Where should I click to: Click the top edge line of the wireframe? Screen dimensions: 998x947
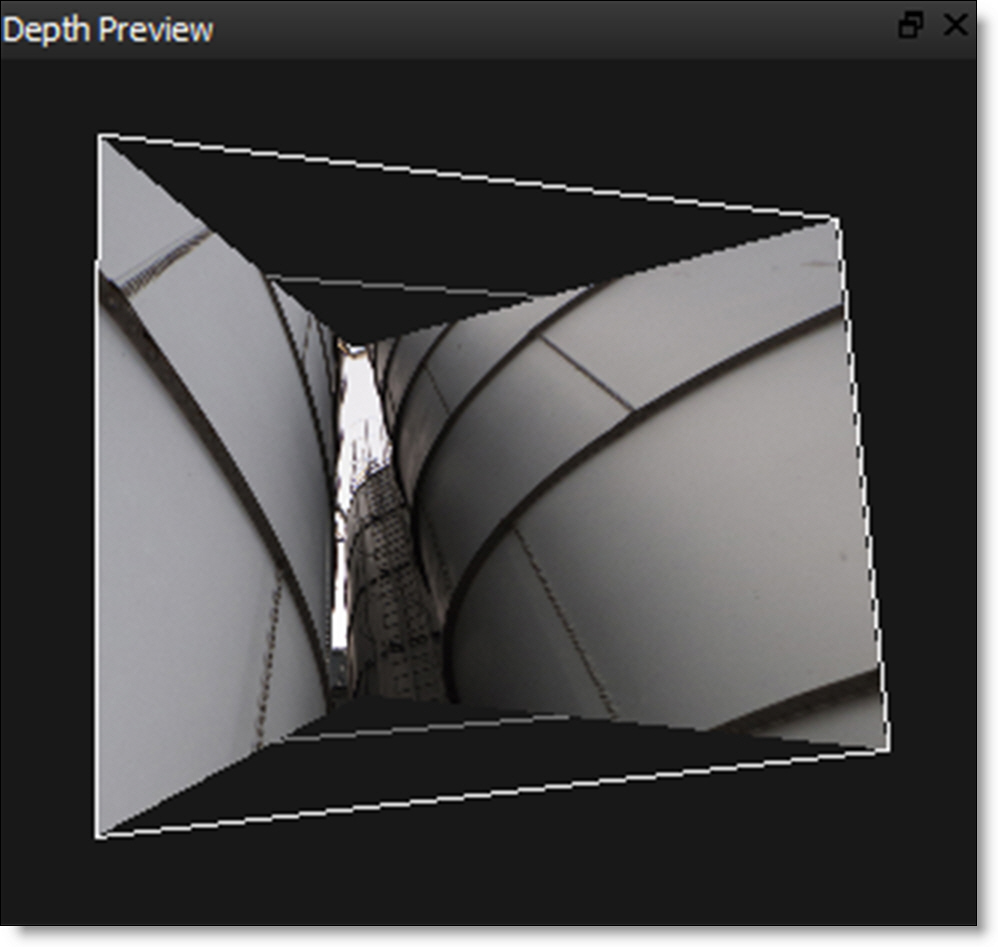[470, 177]
